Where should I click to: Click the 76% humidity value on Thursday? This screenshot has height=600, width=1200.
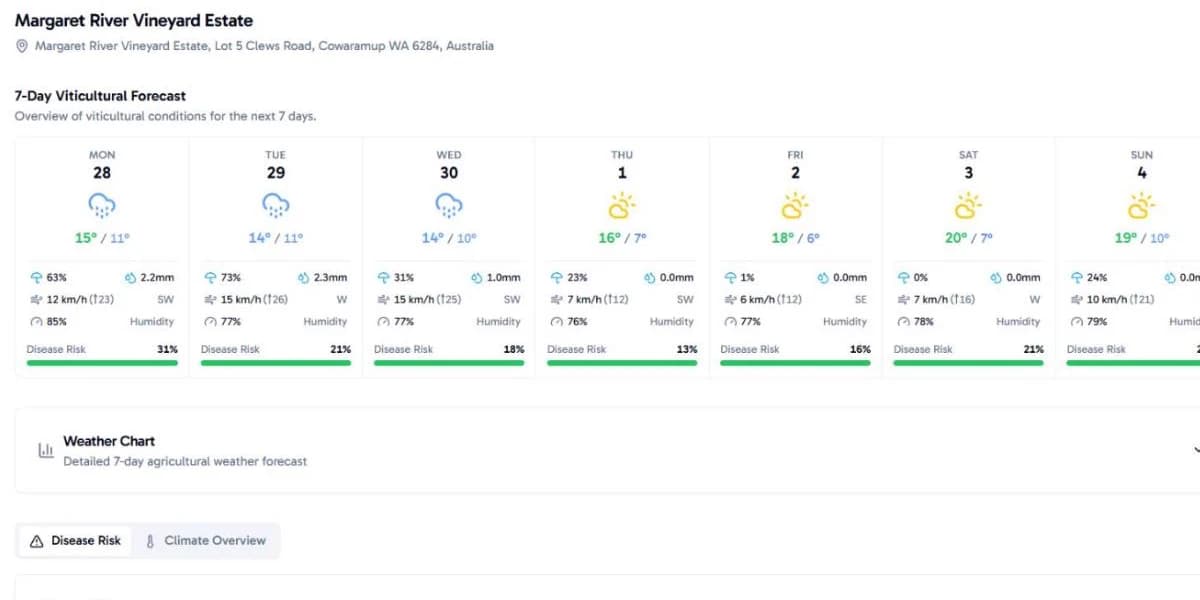577,322
